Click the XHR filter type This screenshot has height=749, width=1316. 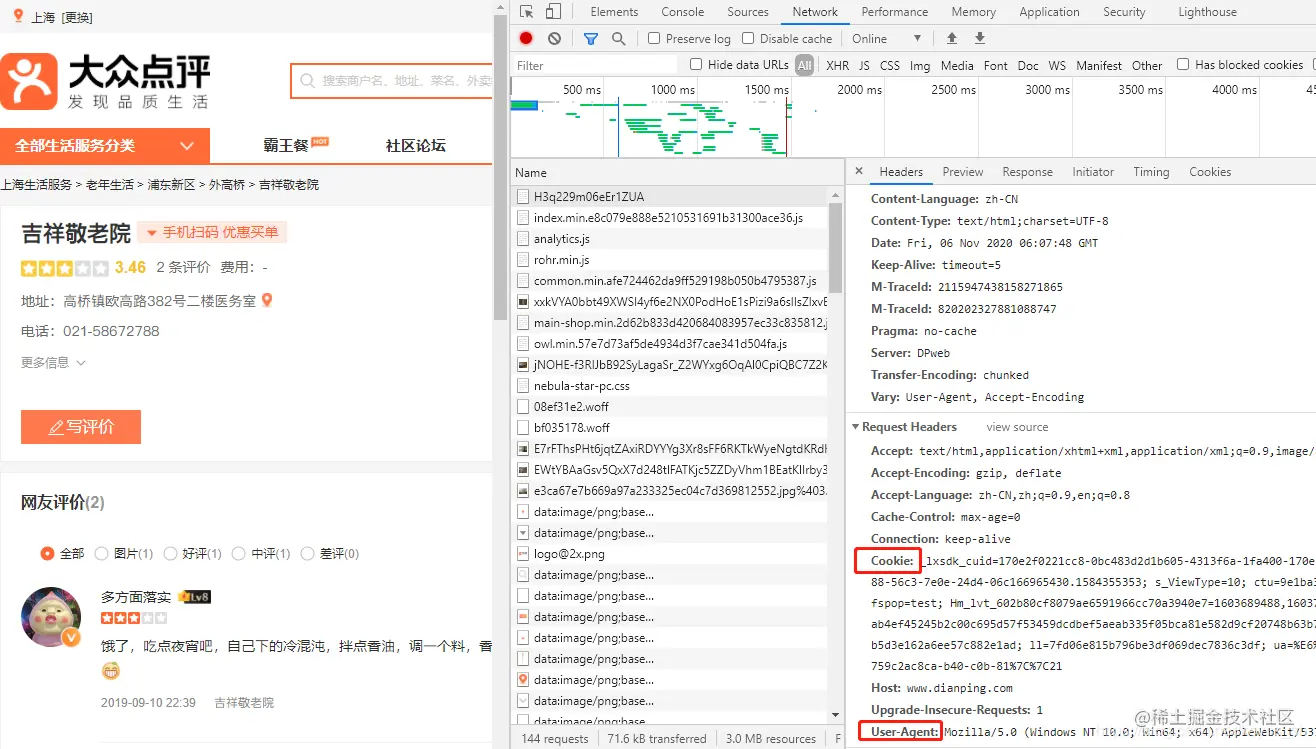pyautogui.click(x=837, y=65)
